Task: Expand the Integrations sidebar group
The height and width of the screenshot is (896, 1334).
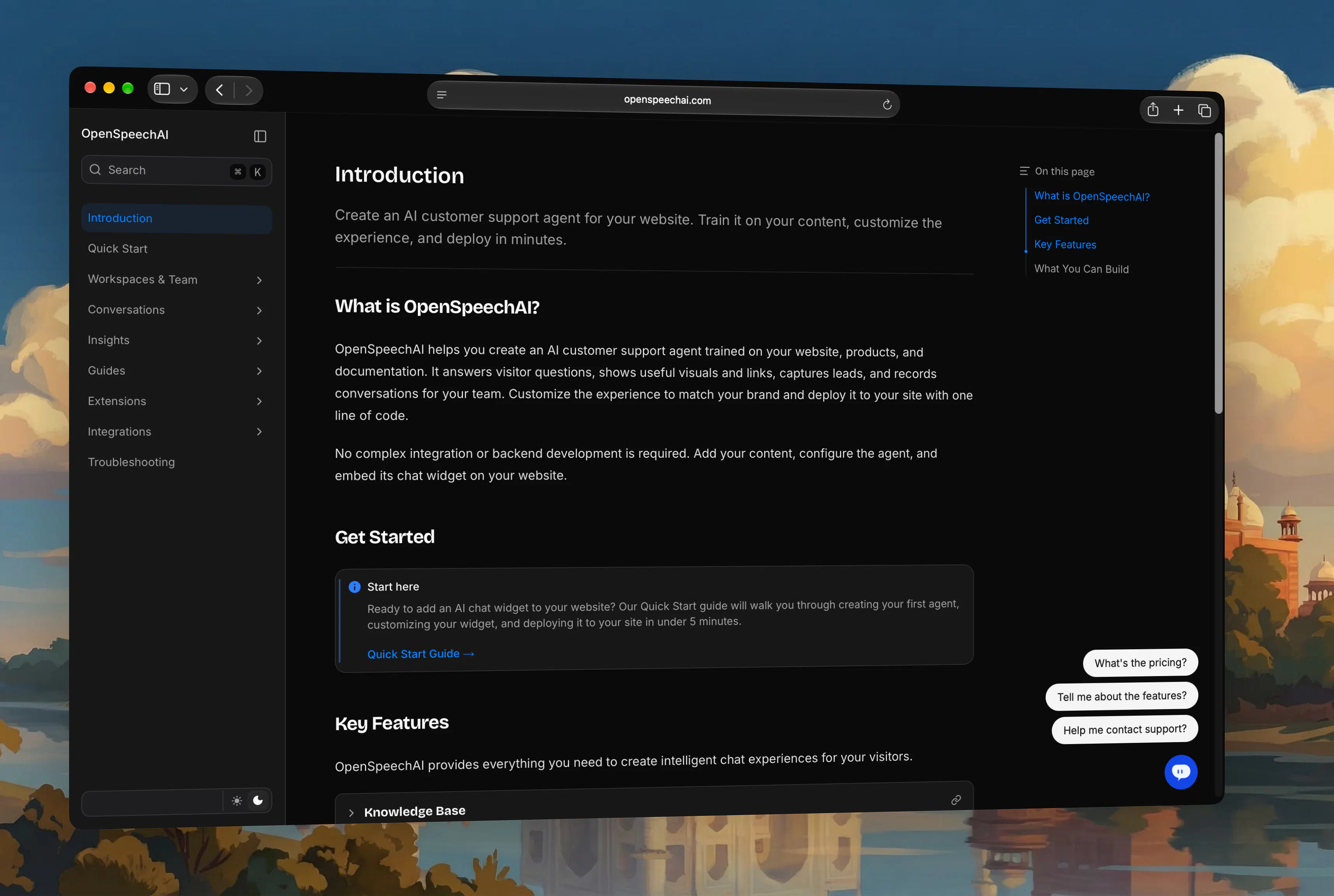Action: tap(259, 431)
